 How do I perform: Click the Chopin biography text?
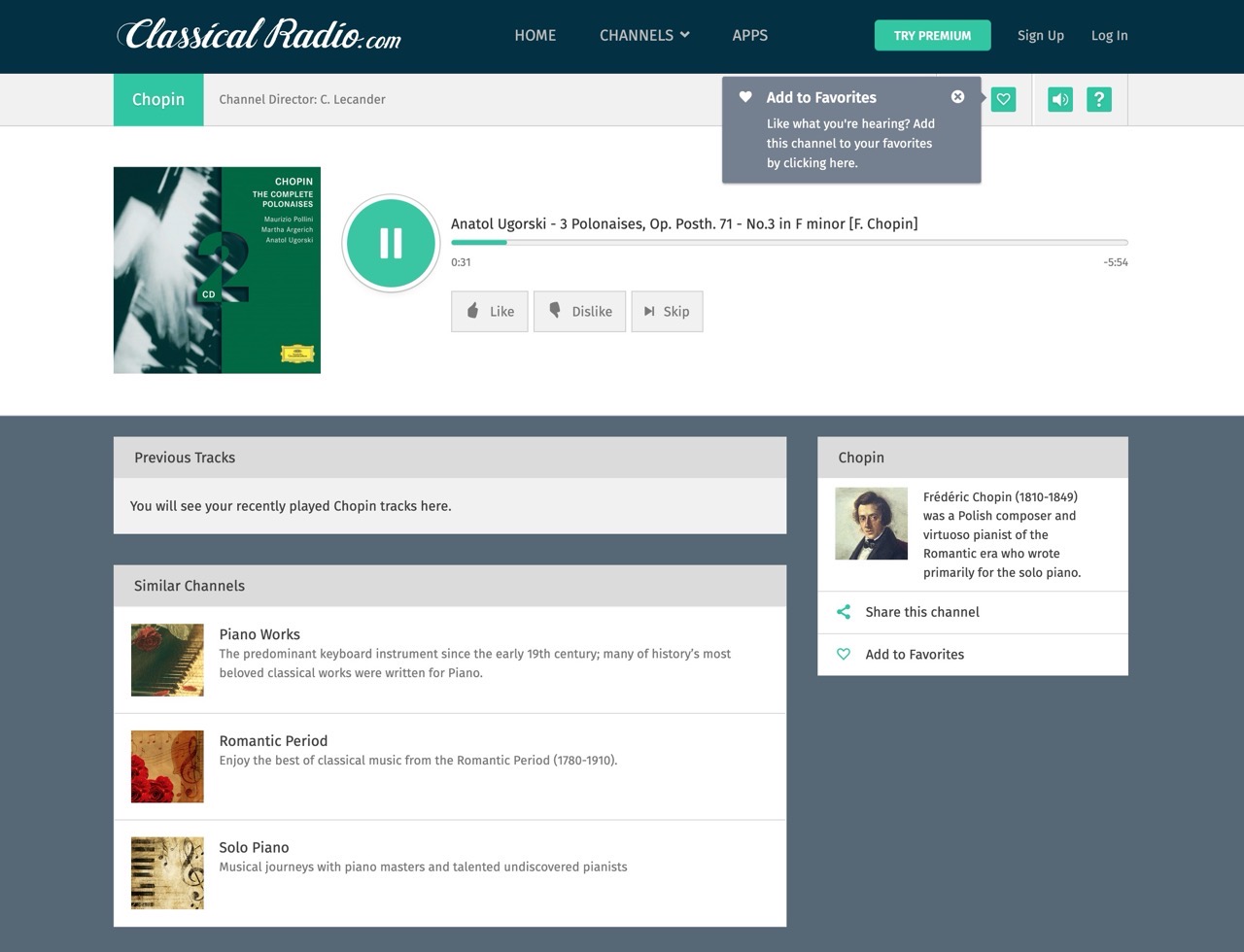pos(1002,534)
